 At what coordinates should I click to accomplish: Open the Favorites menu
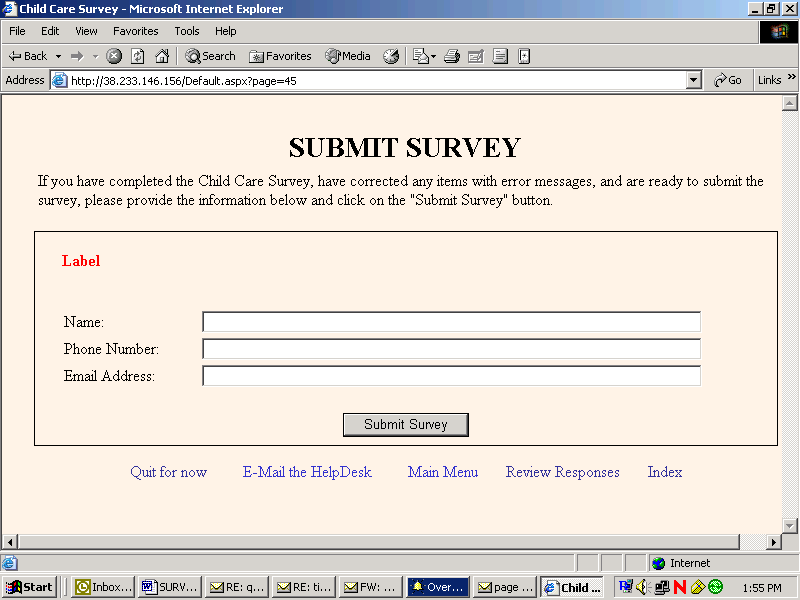pyautogui.click(x=136, y=31)
